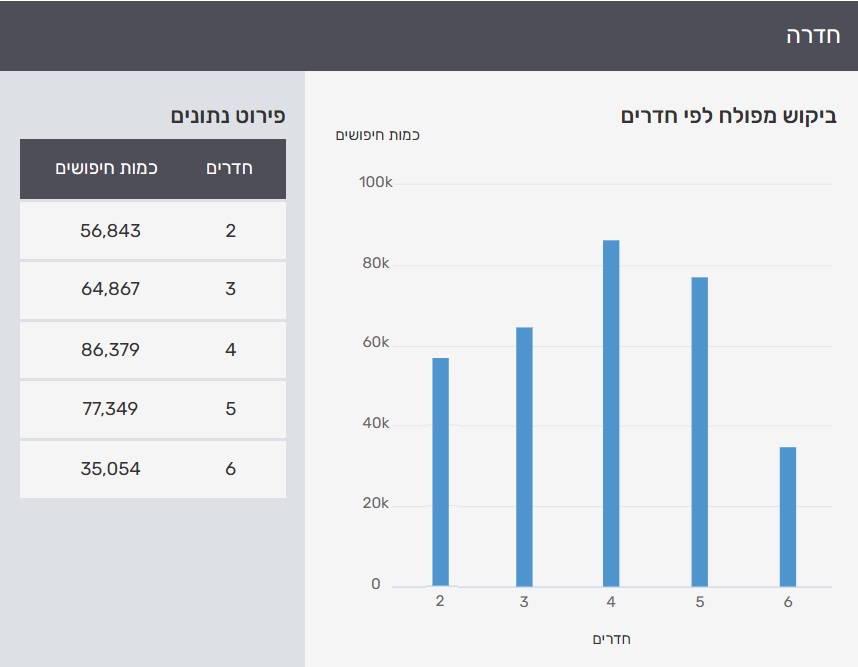Click the blue bar for 5 rooms
Viewport: 858px width, 667px height.
click(699, 431)
